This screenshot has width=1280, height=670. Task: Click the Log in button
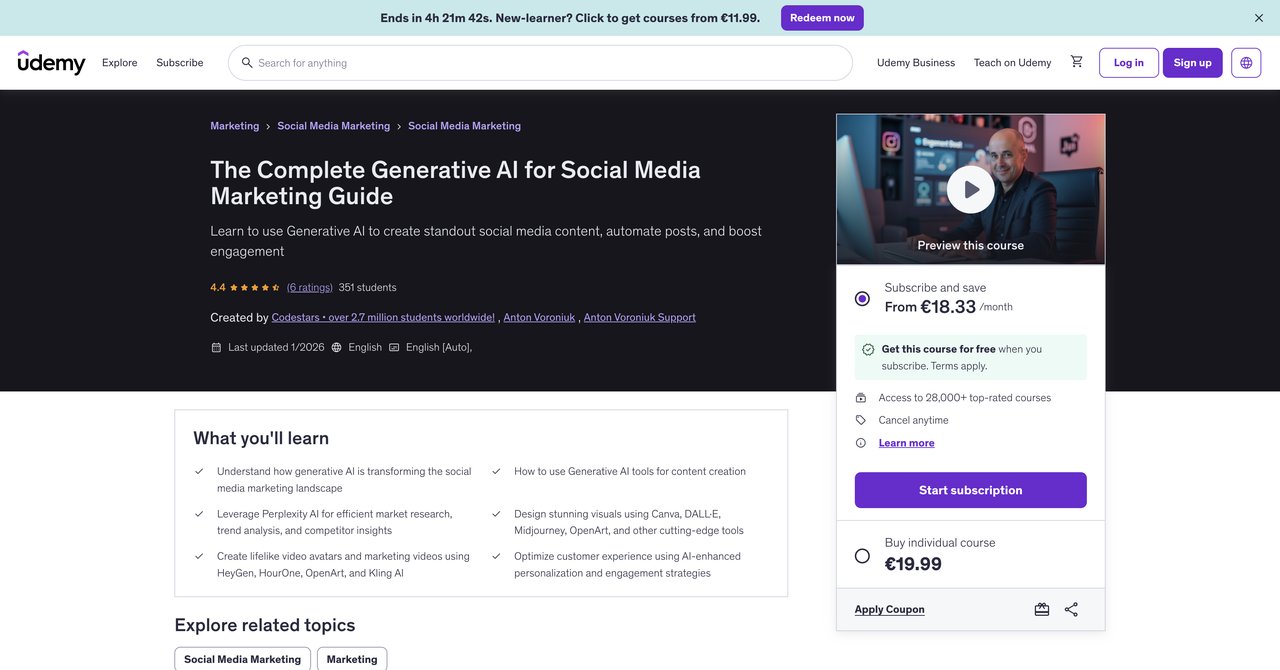coord(1129,63)
